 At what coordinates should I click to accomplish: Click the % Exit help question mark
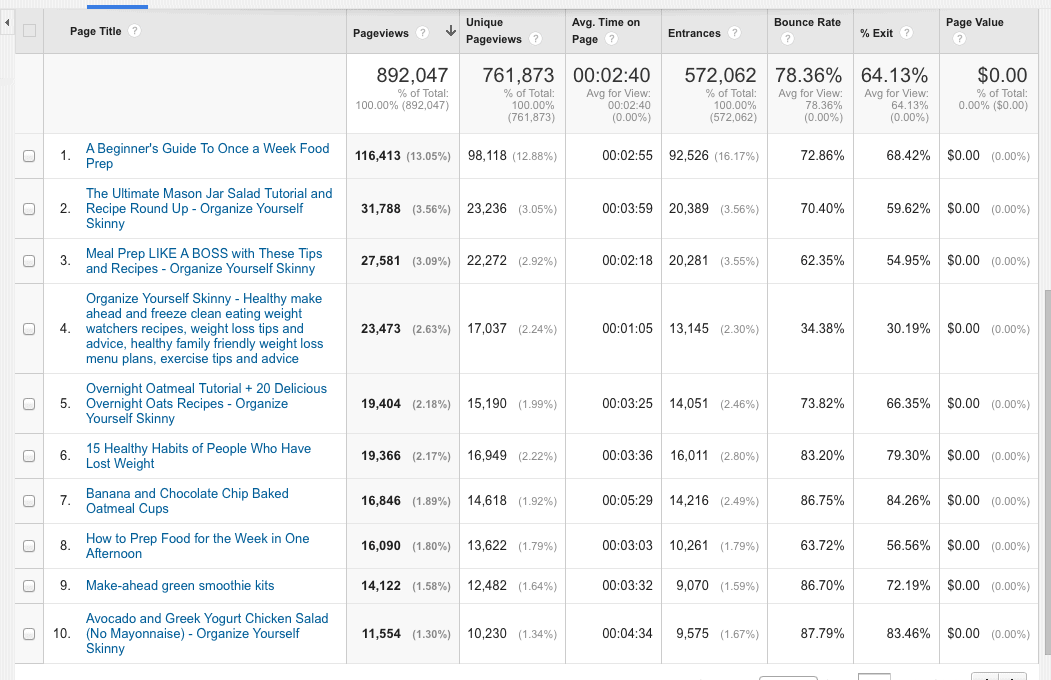[906, 33]
